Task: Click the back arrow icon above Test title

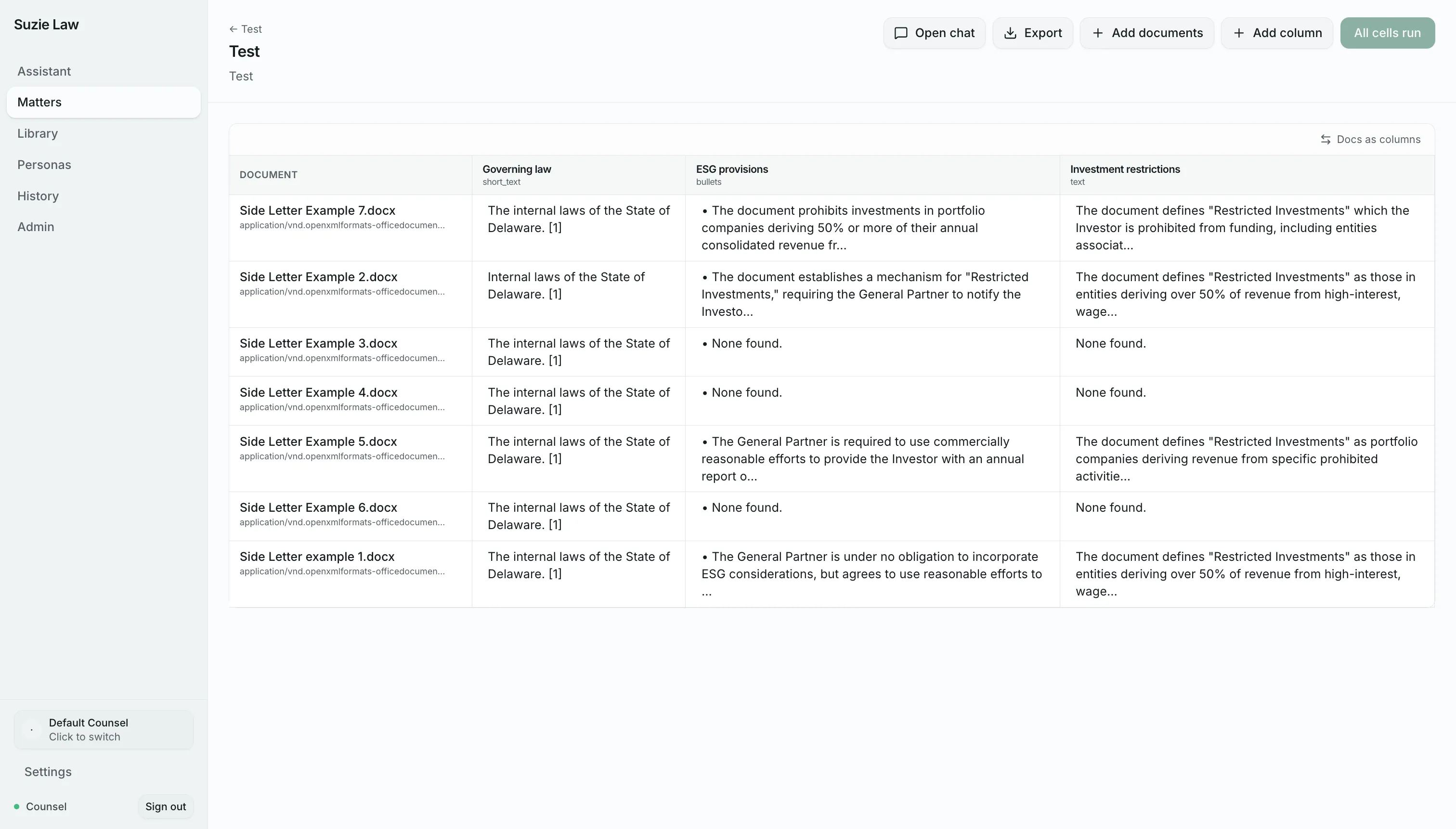Action: coord(233,29)
